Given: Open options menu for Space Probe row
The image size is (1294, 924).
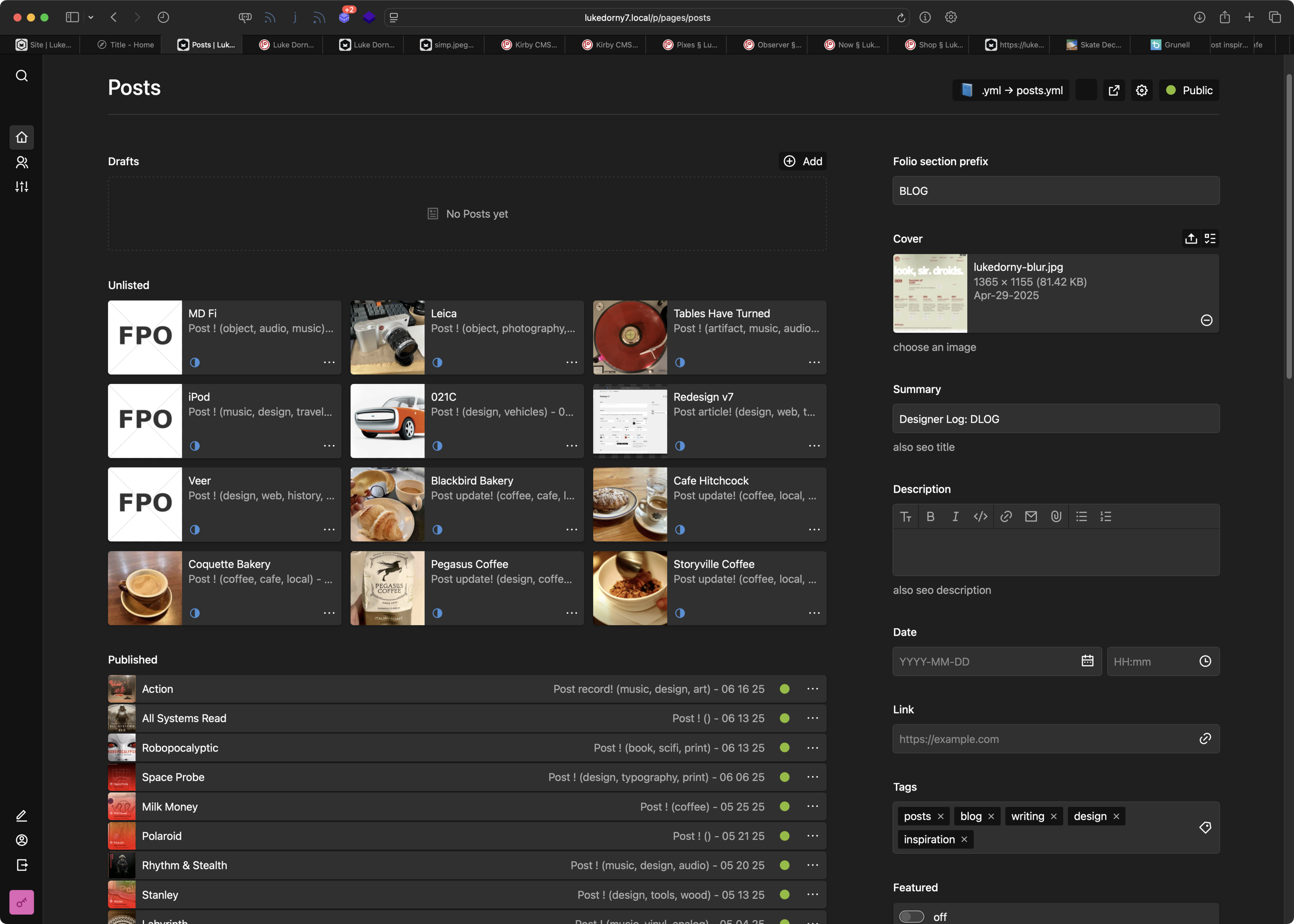Looking at the screenshot, I should click(x=813, y=777).
